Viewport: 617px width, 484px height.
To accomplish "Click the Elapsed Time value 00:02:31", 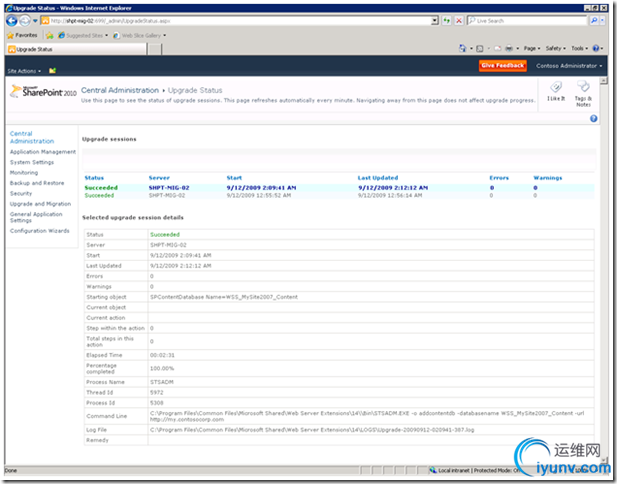I will coord(162,355).
